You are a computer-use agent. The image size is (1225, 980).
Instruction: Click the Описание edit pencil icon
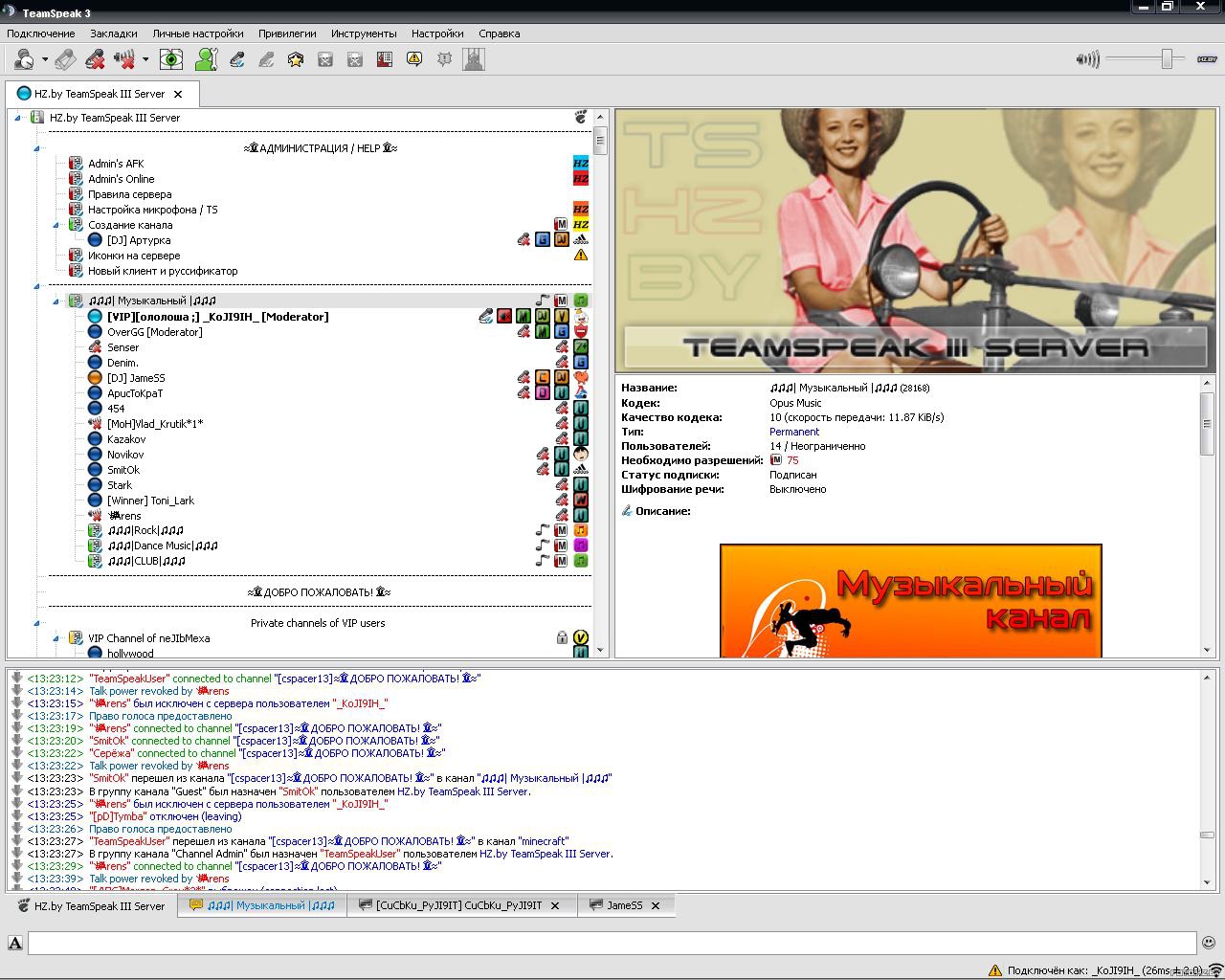tap(627, 511)
